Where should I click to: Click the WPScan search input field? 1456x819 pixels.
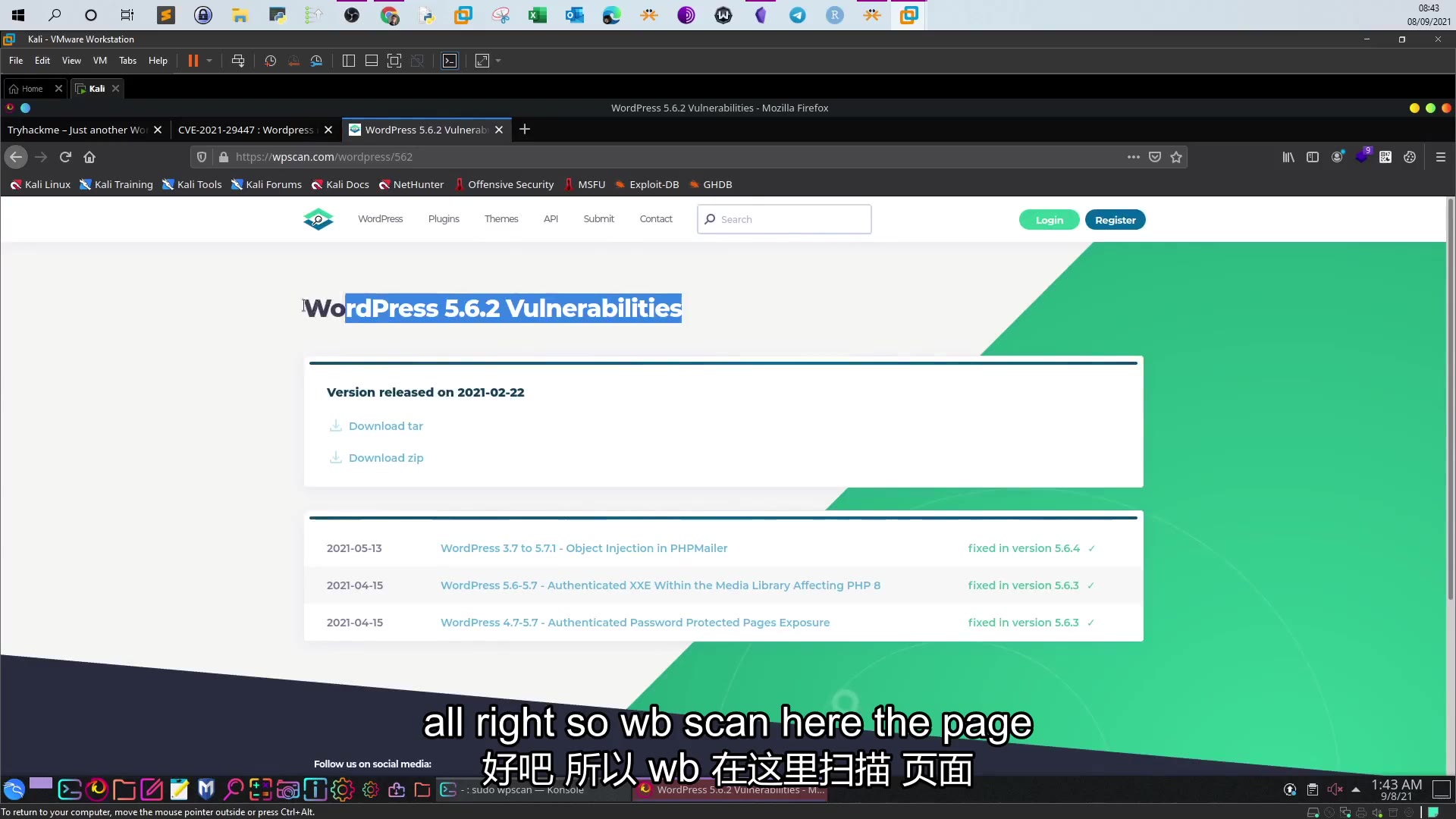tap(784, 219)
